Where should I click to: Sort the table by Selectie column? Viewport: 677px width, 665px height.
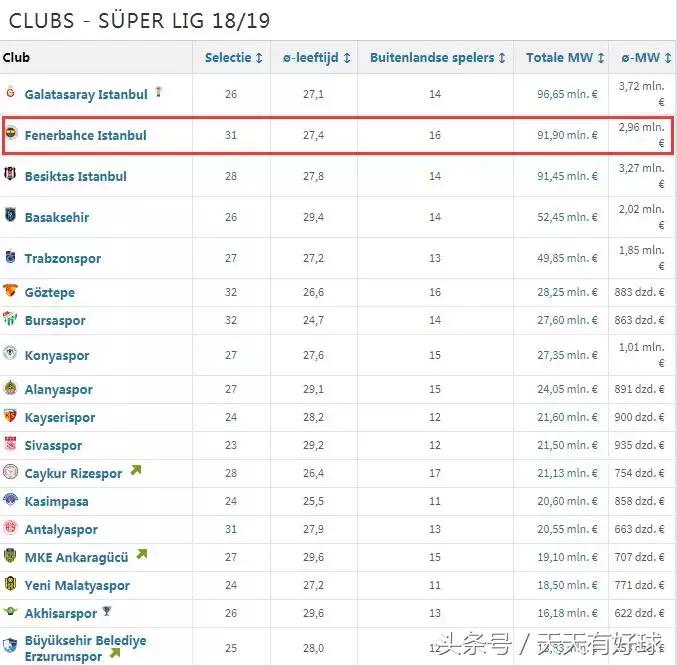[x=234, y=58]
